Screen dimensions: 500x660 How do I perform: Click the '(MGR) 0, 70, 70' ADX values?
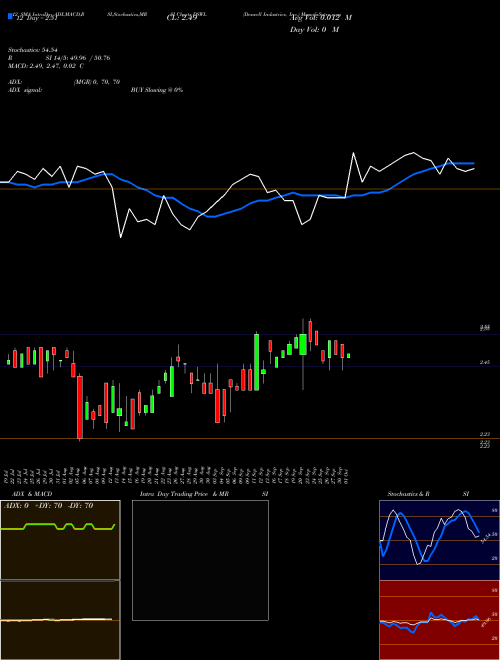(x=96, y=82)
